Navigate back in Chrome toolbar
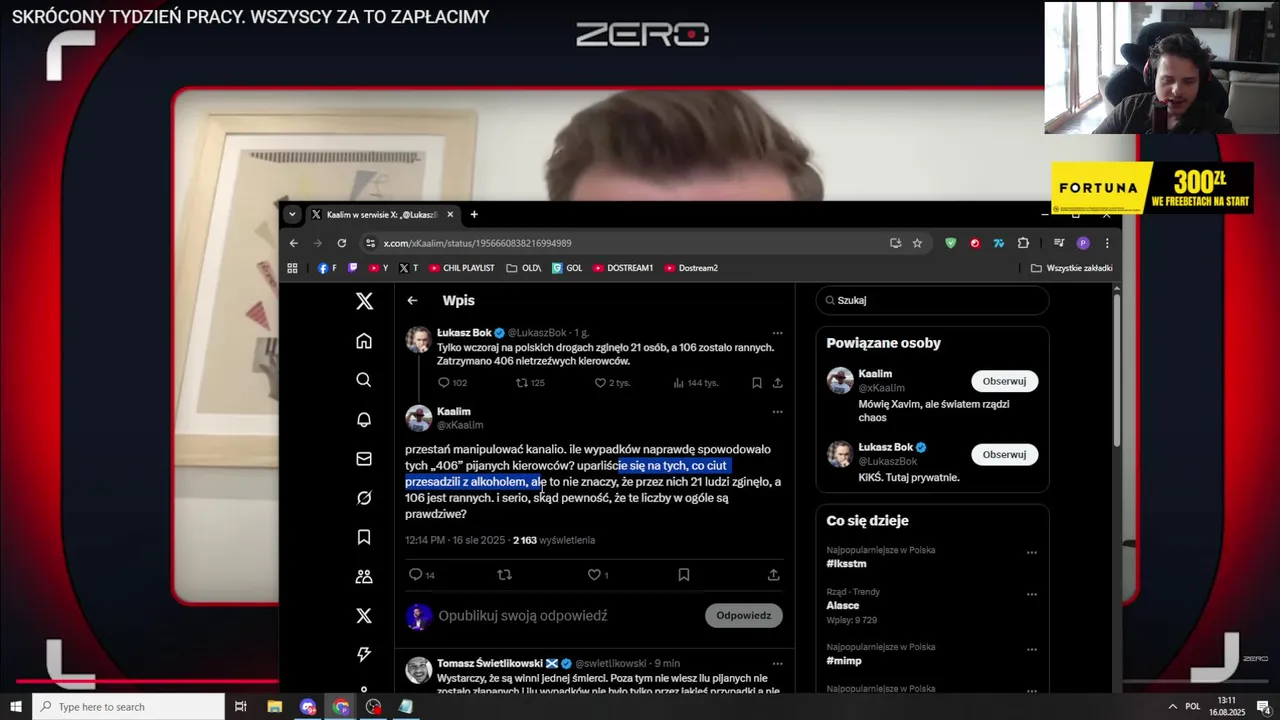The image size is (1280, 720). pyautogui.click(x=293, y=243)
